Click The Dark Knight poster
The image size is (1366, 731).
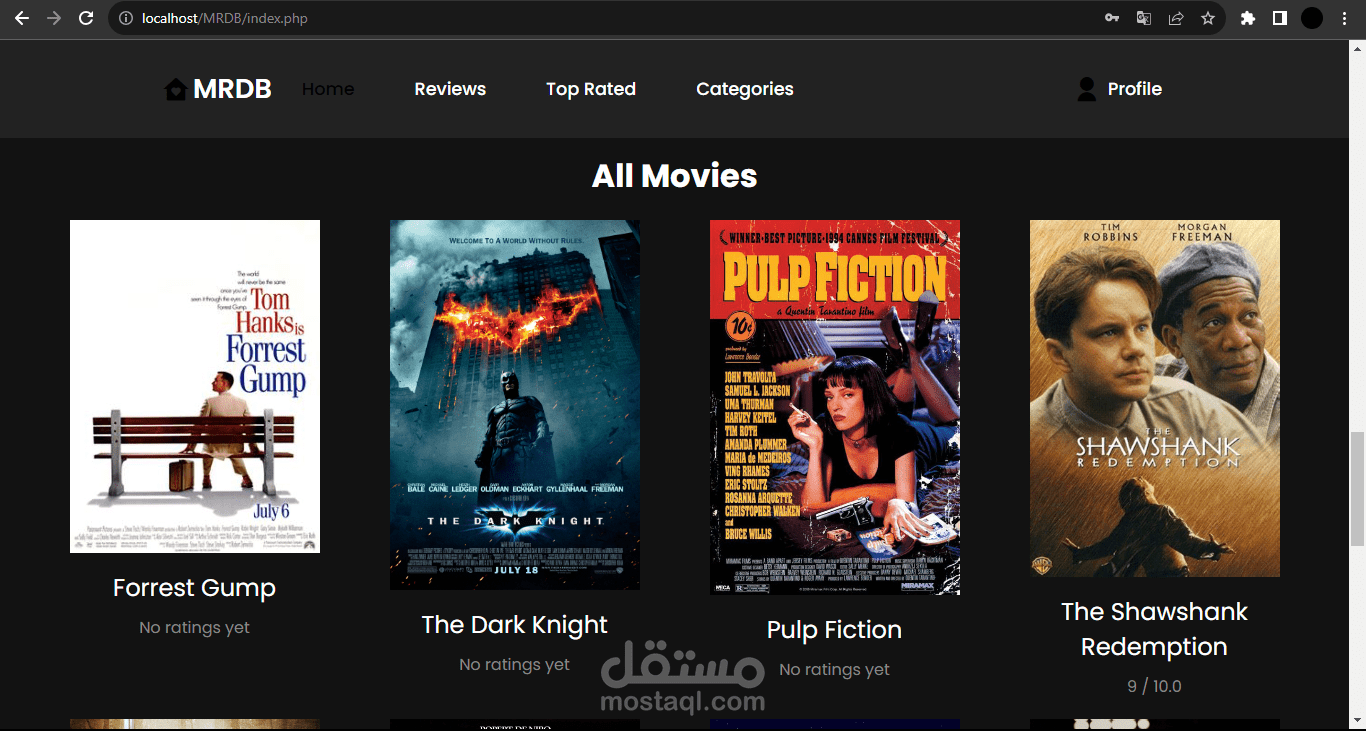click(514, 404)
